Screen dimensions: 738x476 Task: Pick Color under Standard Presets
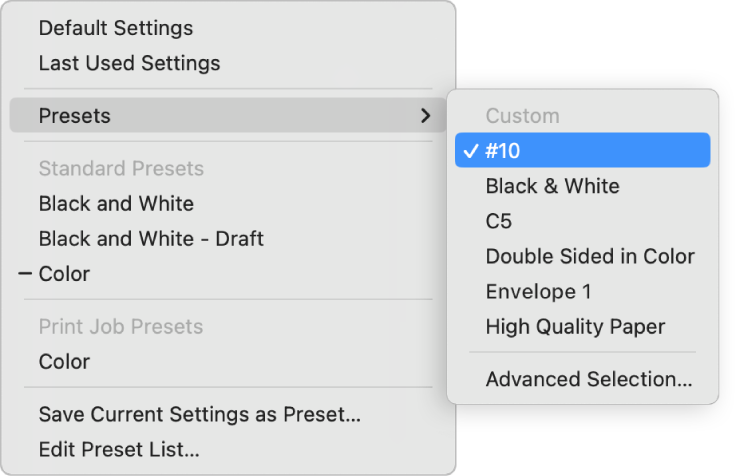(64, 274)
